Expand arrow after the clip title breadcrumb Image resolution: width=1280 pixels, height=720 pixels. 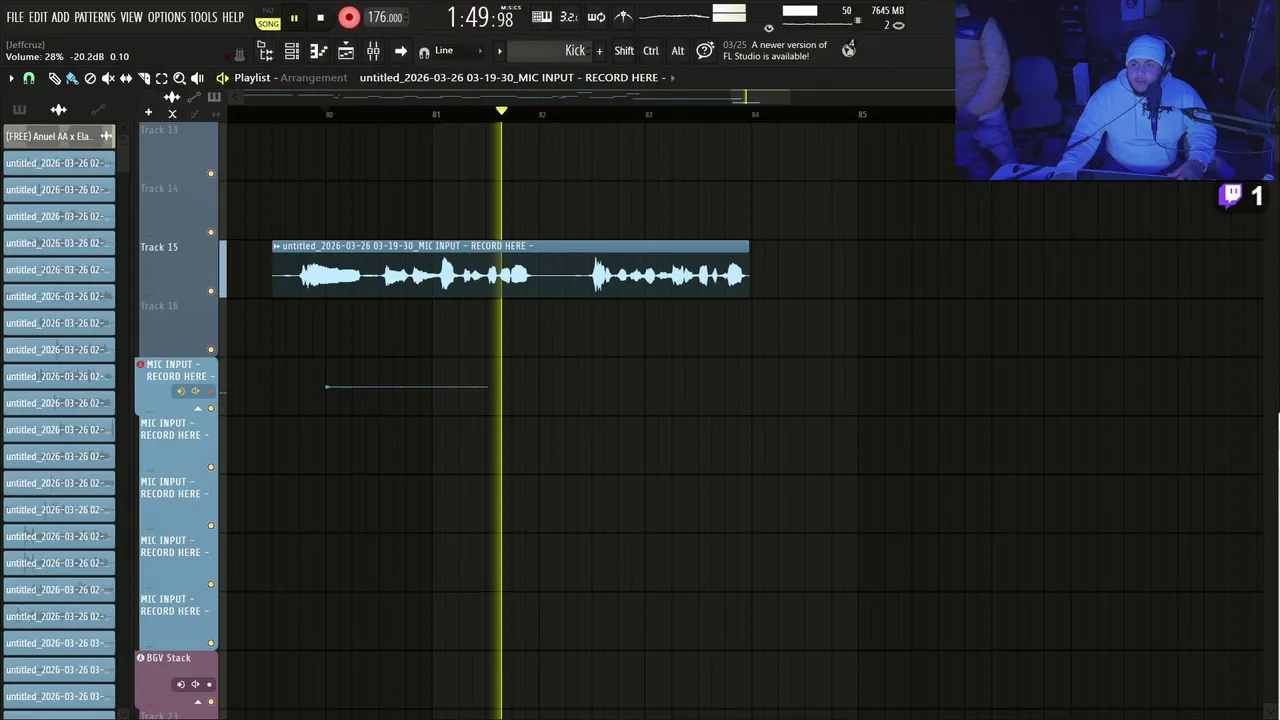coord(673,78)
